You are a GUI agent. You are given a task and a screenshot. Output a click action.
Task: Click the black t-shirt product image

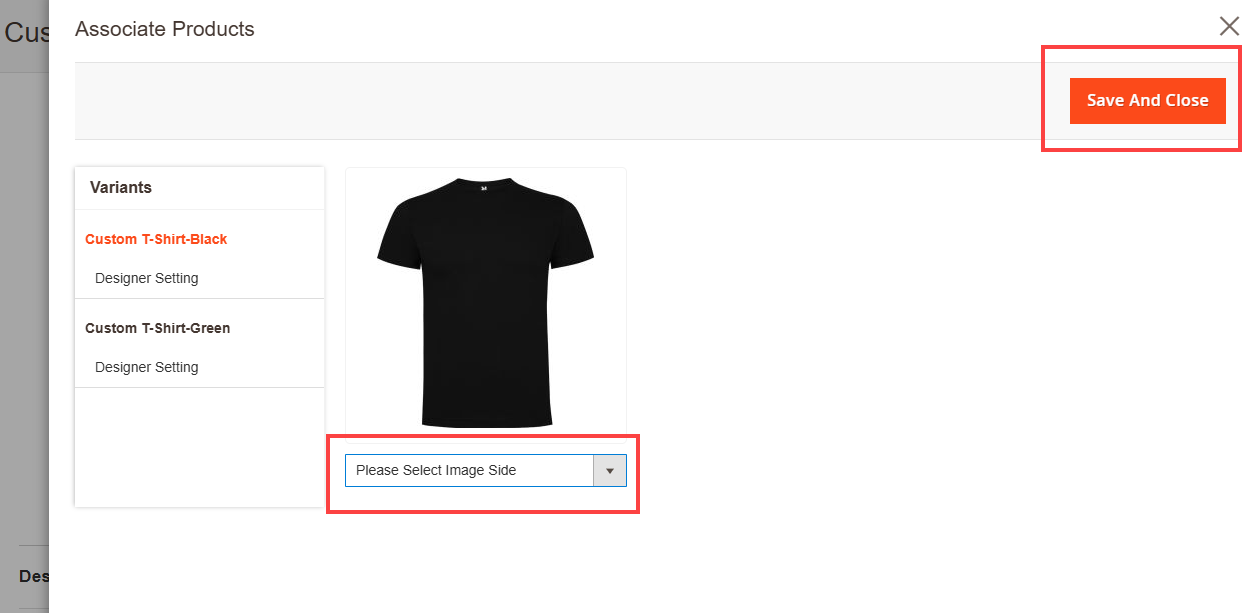(x=485, y=300)
